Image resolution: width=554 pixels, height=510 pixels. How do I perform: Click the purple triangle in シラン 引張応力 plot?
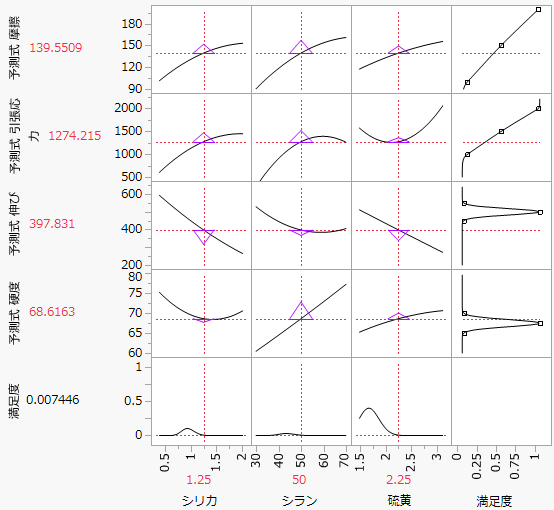(301, 137)
